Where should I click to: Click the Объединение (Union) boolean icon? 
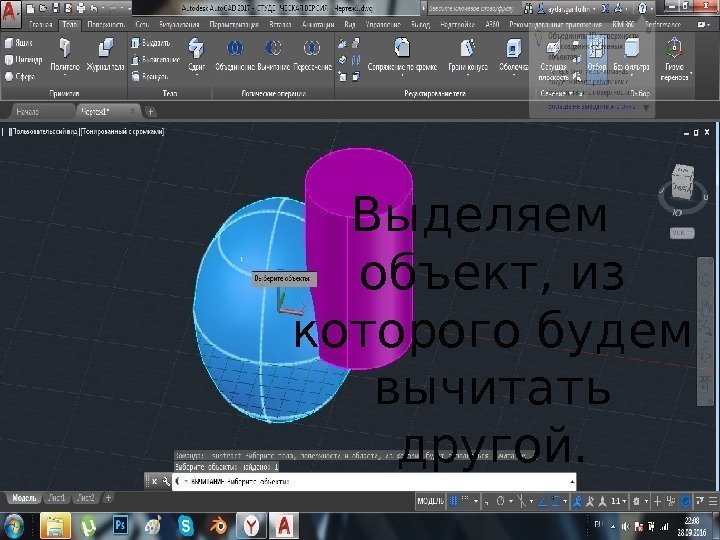tap(235, 48)
